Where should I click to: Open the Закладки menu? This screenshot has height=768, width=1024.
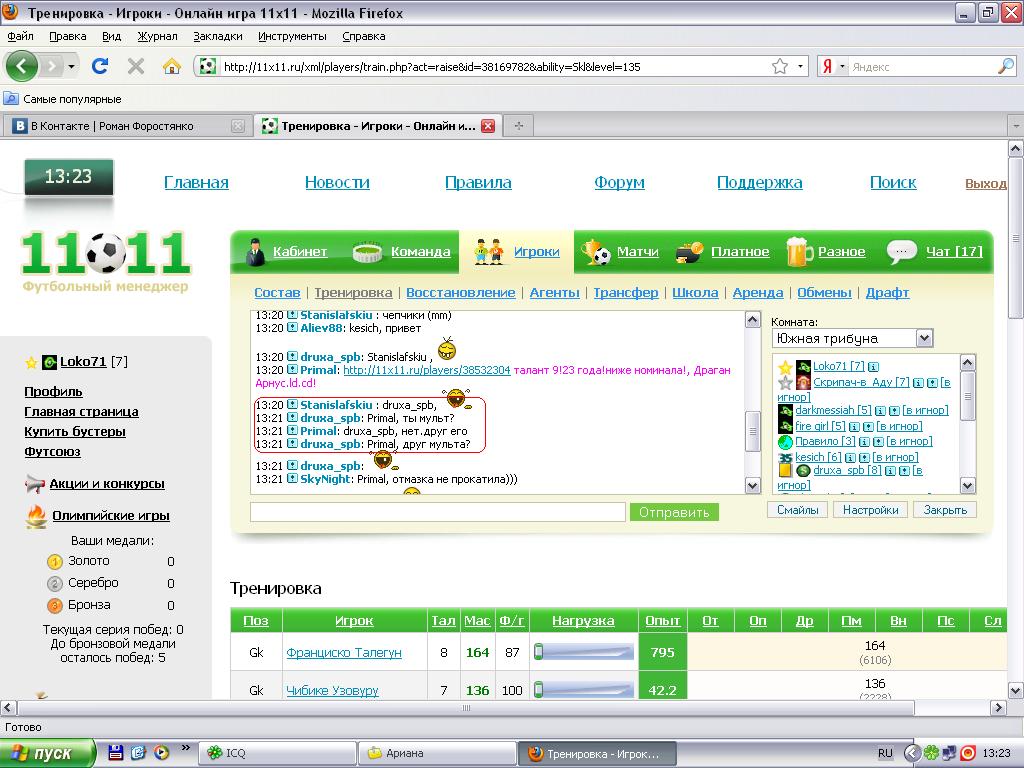pos(218,36)
